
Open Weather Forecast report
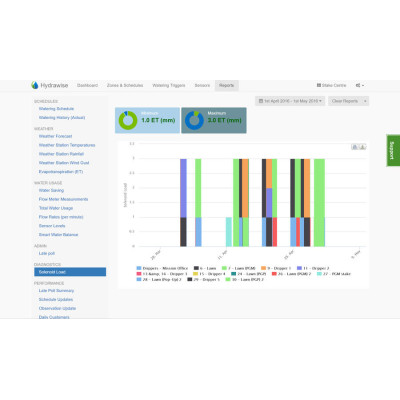point(55,136)
